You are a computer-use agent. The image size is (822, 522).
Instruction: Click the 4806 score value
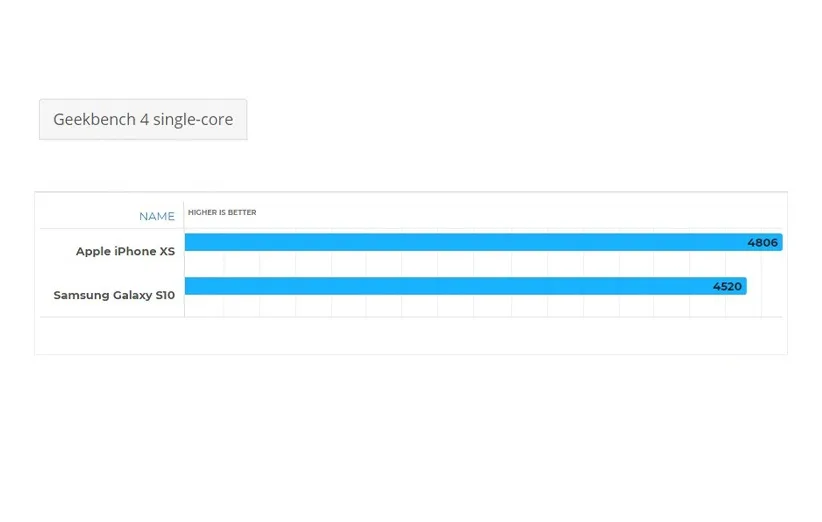coord(762,243)
